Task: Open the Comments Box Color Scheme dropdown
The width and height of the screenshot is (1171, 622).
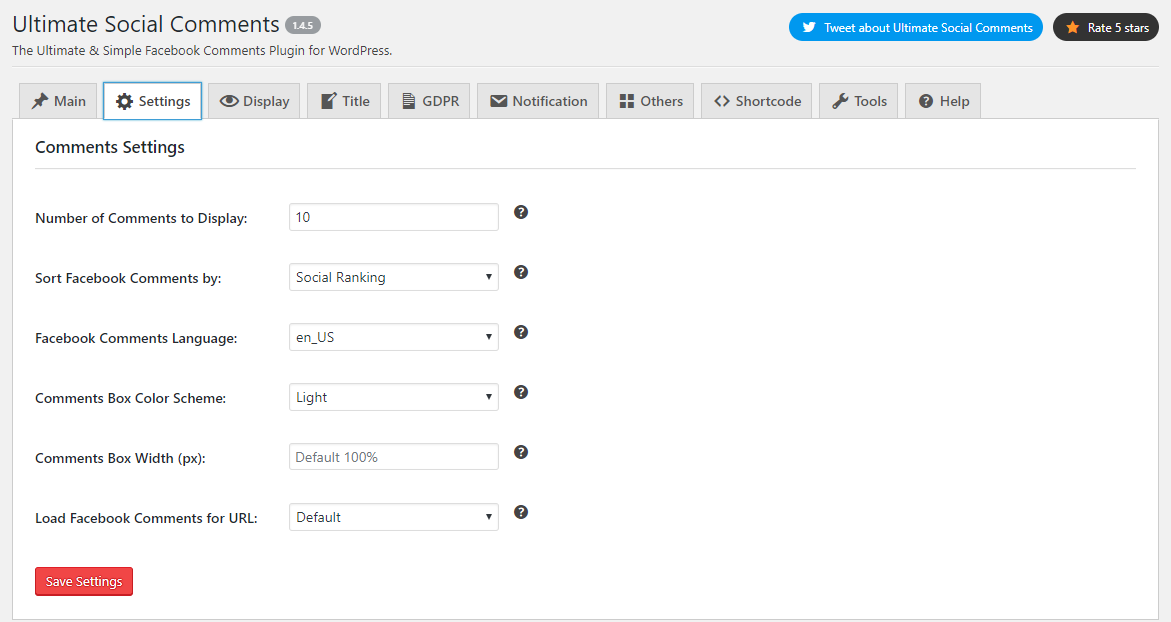Action: click(393, 397)
